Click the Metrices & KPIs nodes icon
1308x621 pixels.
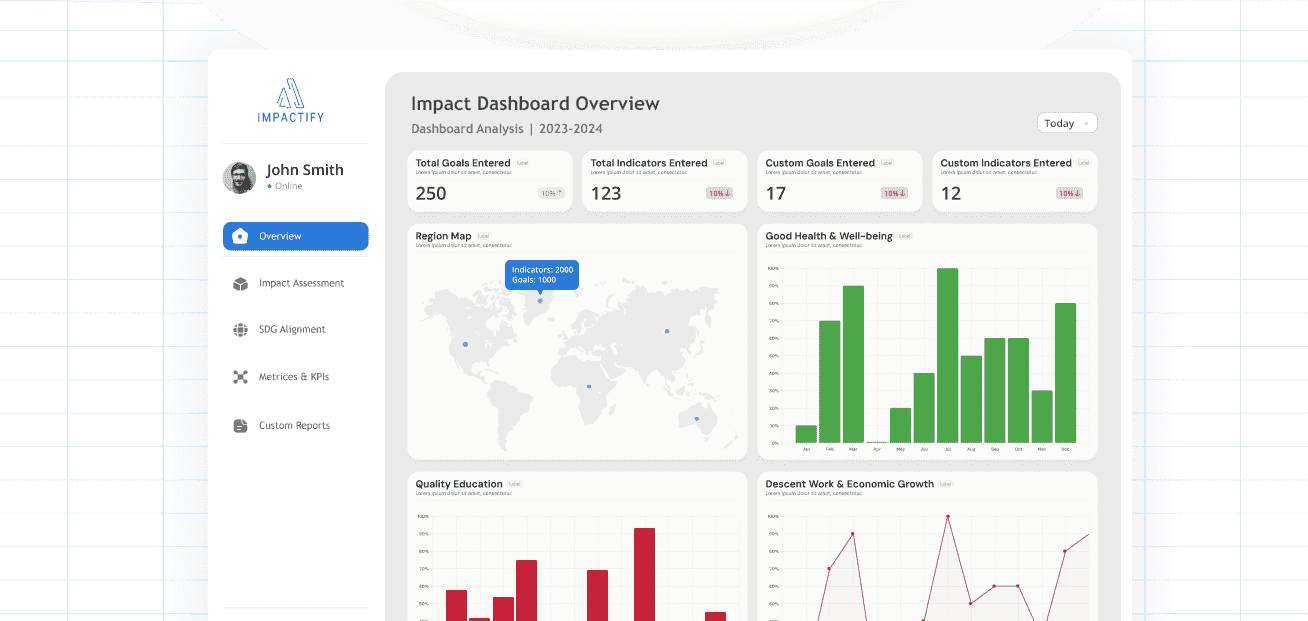(240, 377)
